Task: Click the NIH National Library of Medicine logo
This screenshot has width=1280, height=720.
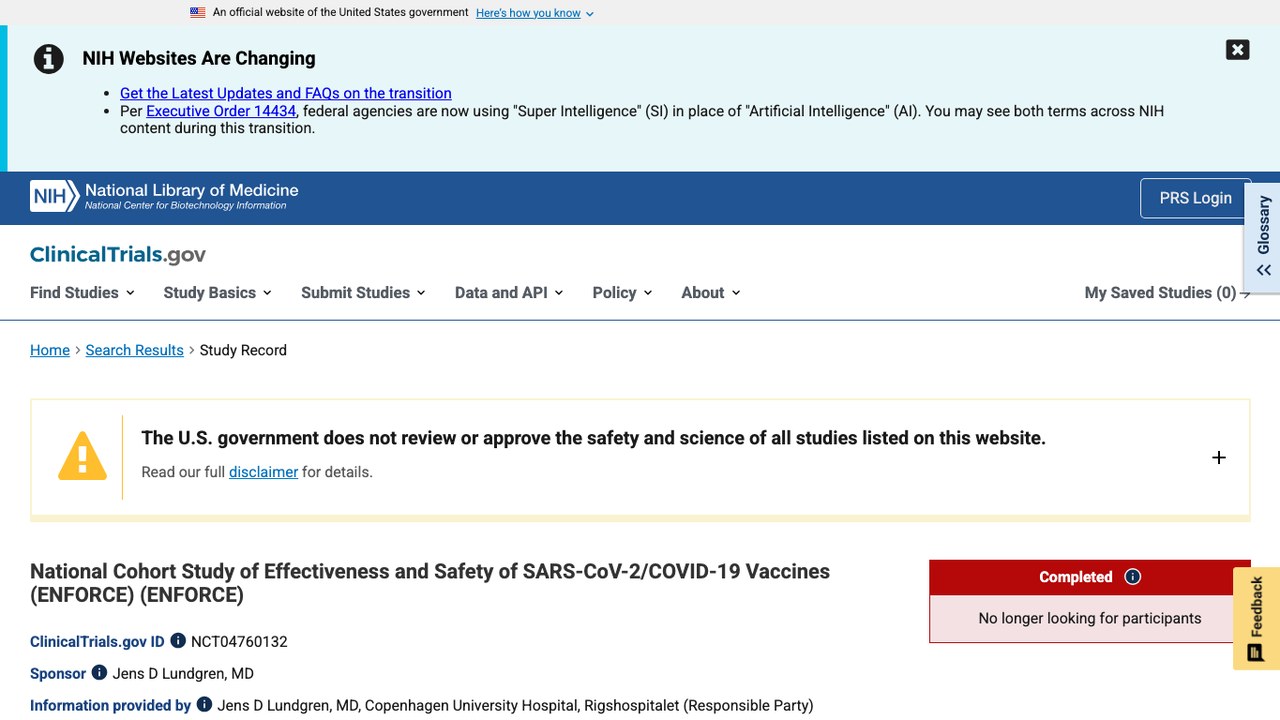Action: click(164, 196)
